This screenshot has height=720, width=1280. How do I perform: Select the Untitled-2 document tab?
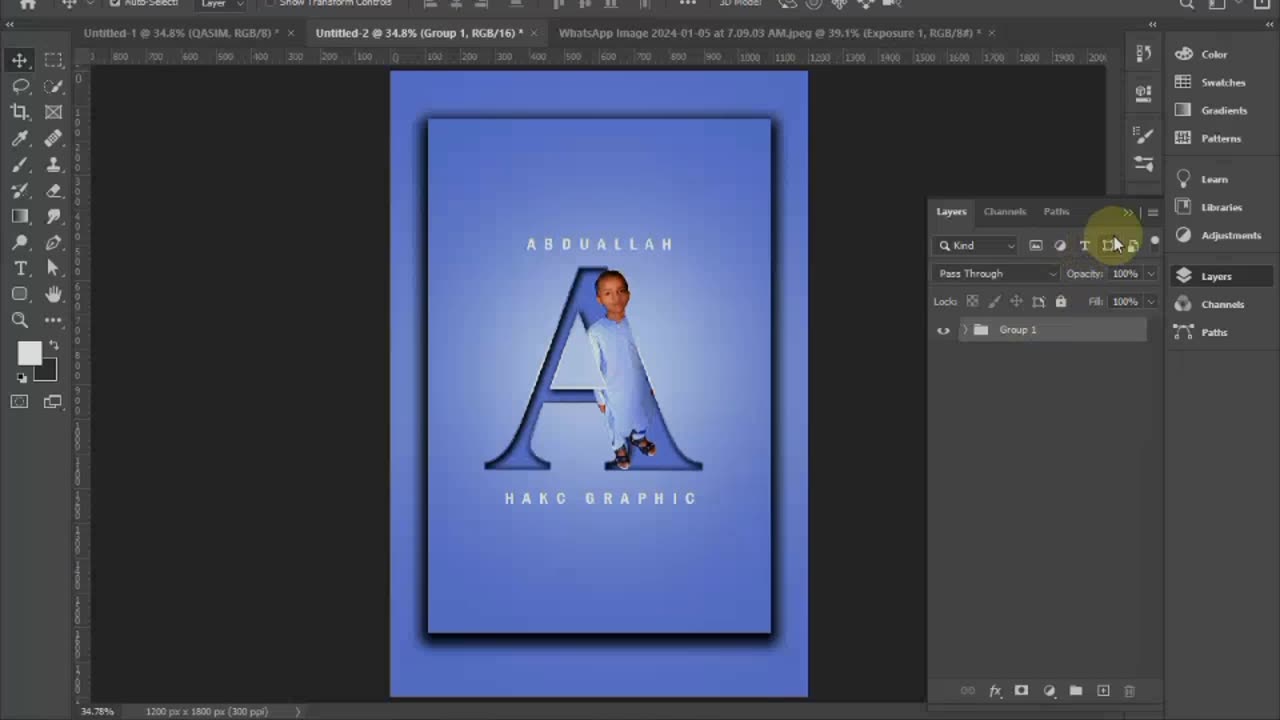(419, 33)
